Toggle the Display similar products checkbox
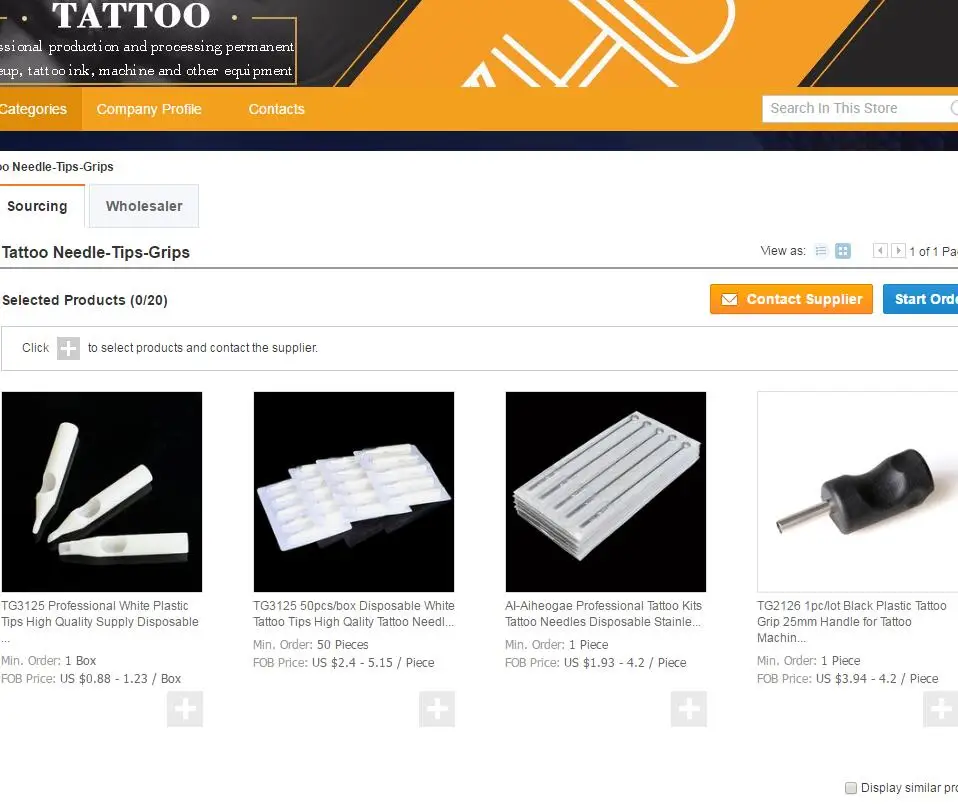The image size is (958, 807). click(x=850, y=787)
